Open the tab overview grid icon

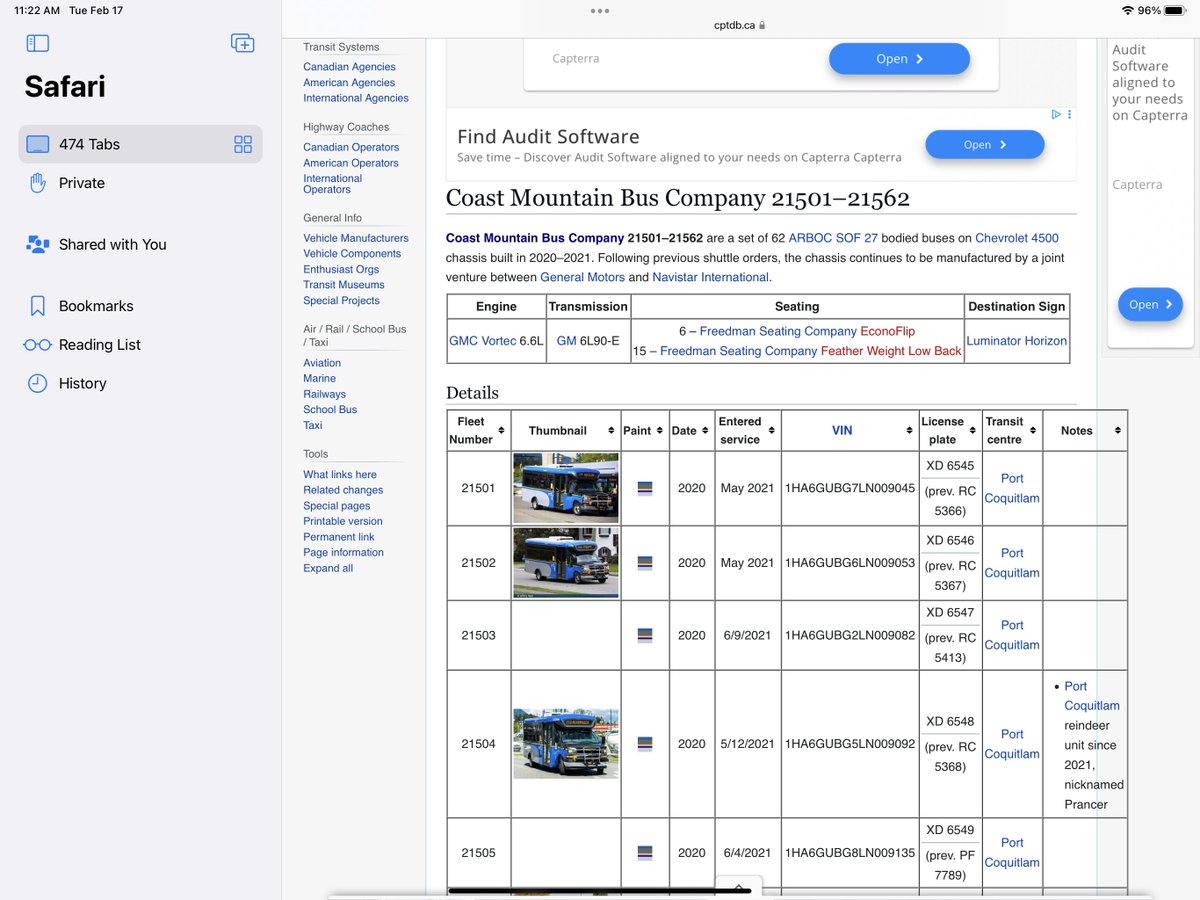pos(243,144)
